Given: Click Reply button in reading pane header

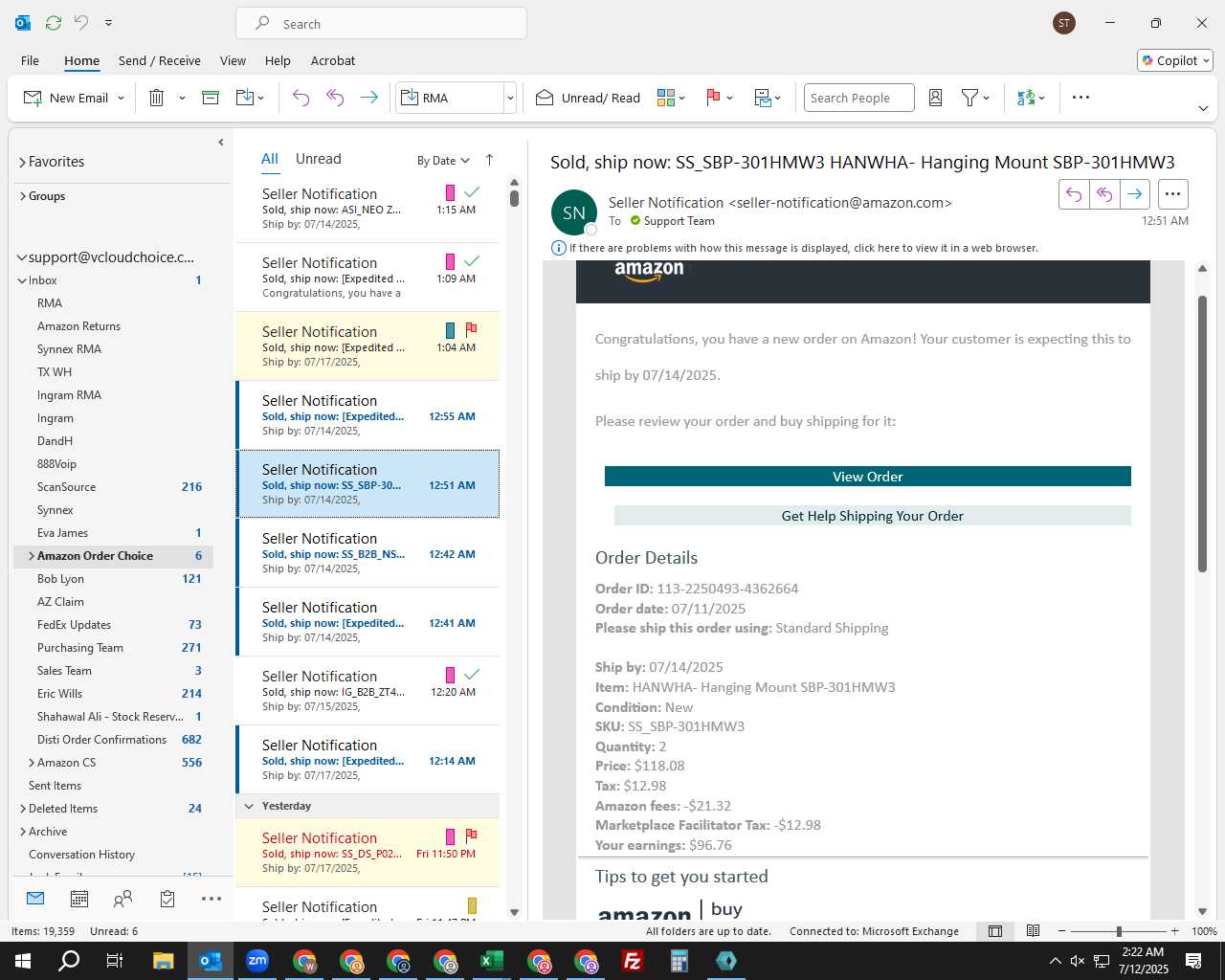Looking at the screenshot, I should [1074, 194].
